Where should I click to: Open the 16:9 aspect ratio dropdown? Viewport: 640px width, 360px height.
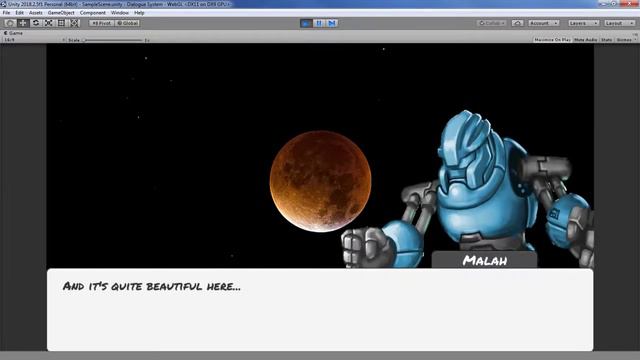tap(34, 40)
